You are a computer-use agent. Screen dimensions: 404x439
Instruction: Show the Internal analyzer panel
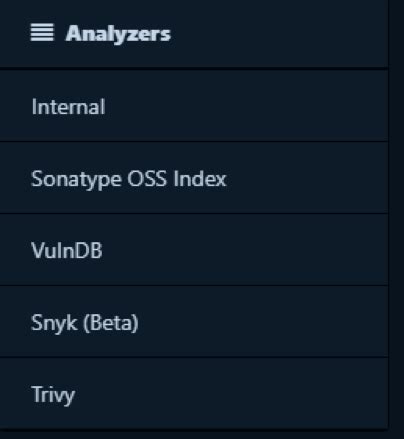pyautogui.click(x=194, y=106)
